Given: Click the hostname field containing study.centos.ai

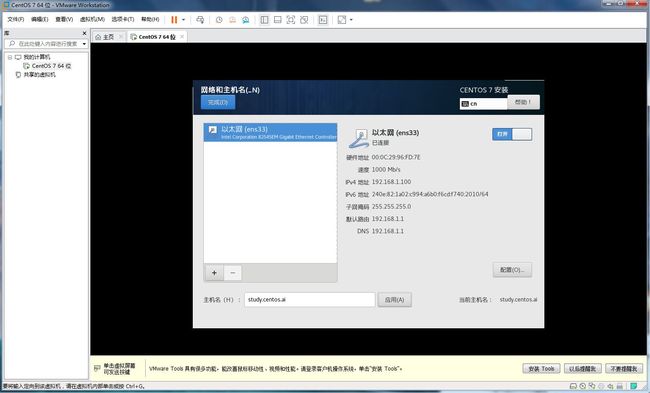Looking at the screenshot, I should (x=310, y=299).
